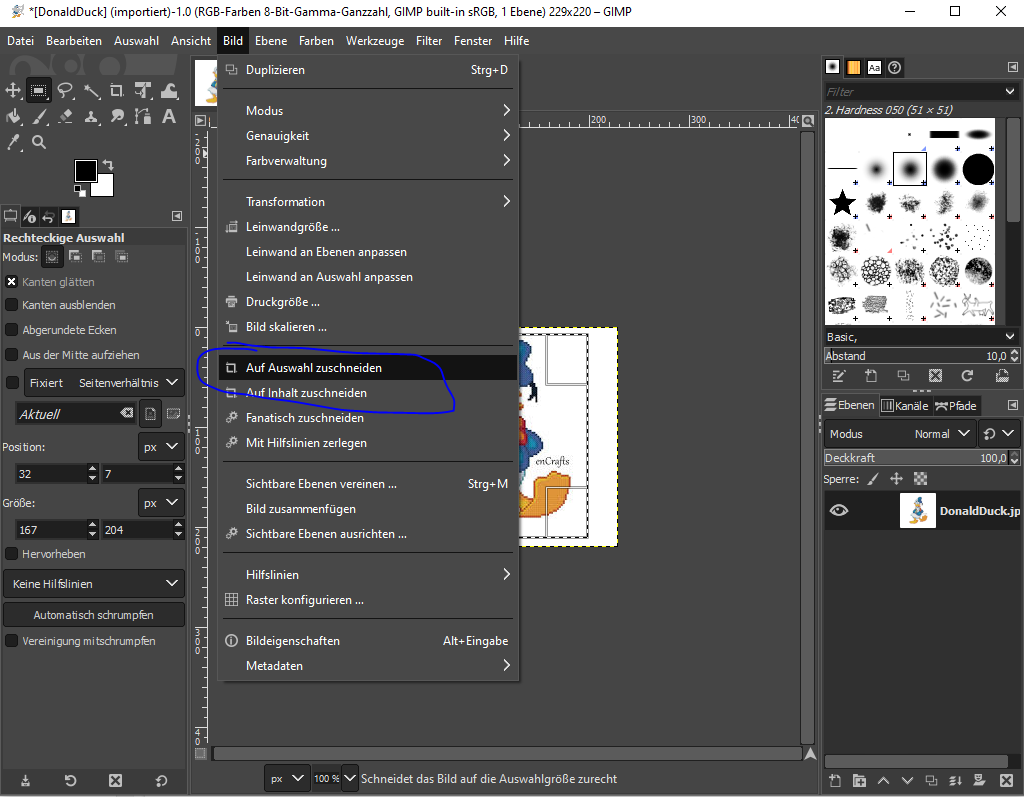Swap foreground and background colors arrow
Viewport: 1024px width, 797px height.
pyautogui.click(x=108, y=165)
